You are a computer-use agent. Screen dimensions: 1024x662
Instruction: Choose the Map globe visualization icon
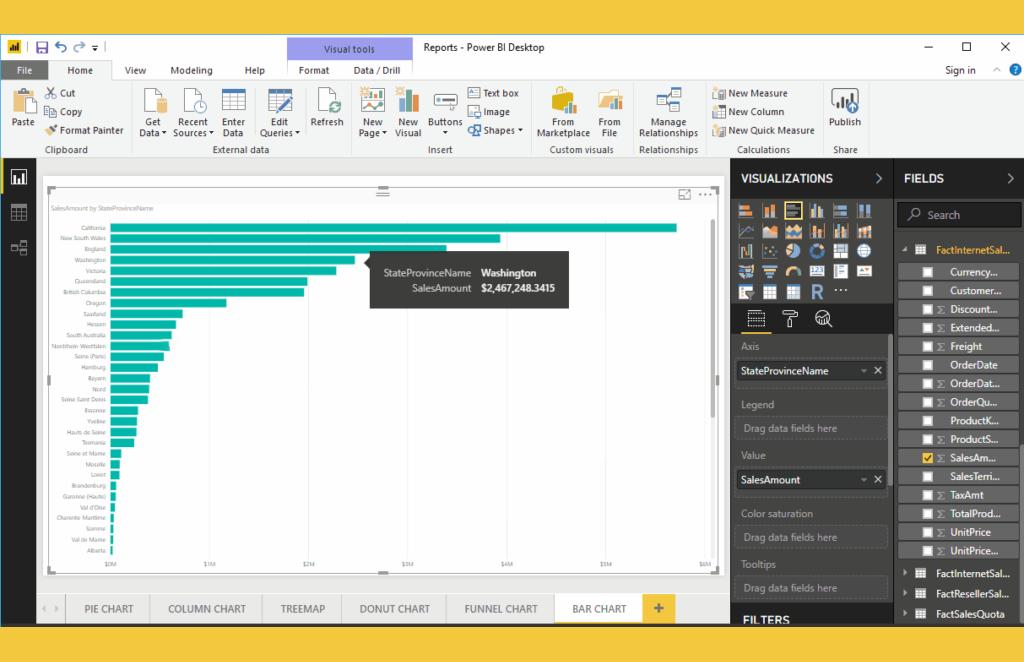pos(864,251)
